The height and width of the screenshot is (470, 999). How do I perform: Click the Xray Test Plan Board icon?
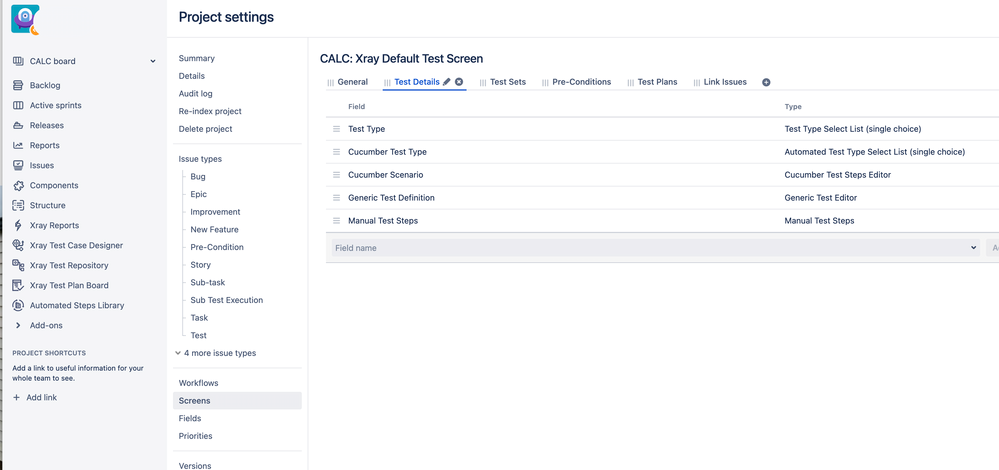pos(18,285)
